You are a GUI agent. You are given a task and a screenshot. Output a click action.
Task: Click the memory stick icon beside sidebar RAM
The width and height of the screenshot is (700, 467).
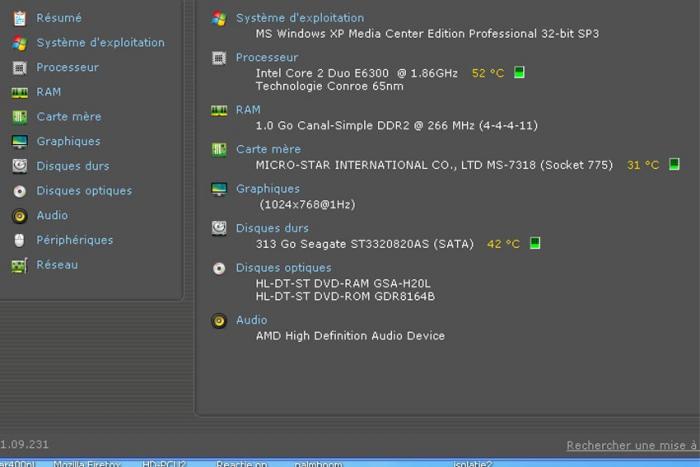pos(20,92)
